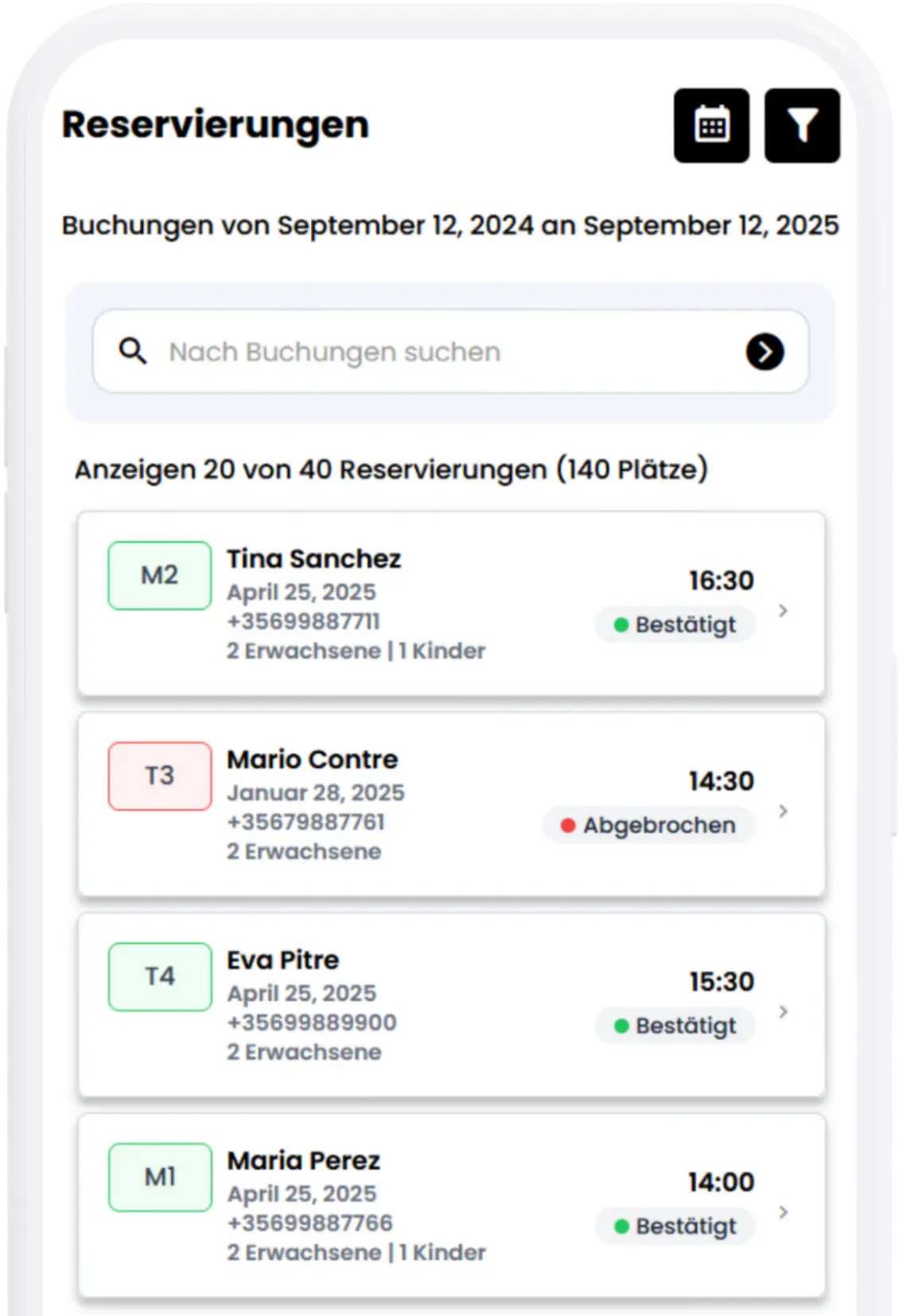
Task: Open Tina Sanchez reservation name
Action: [314, 559]
